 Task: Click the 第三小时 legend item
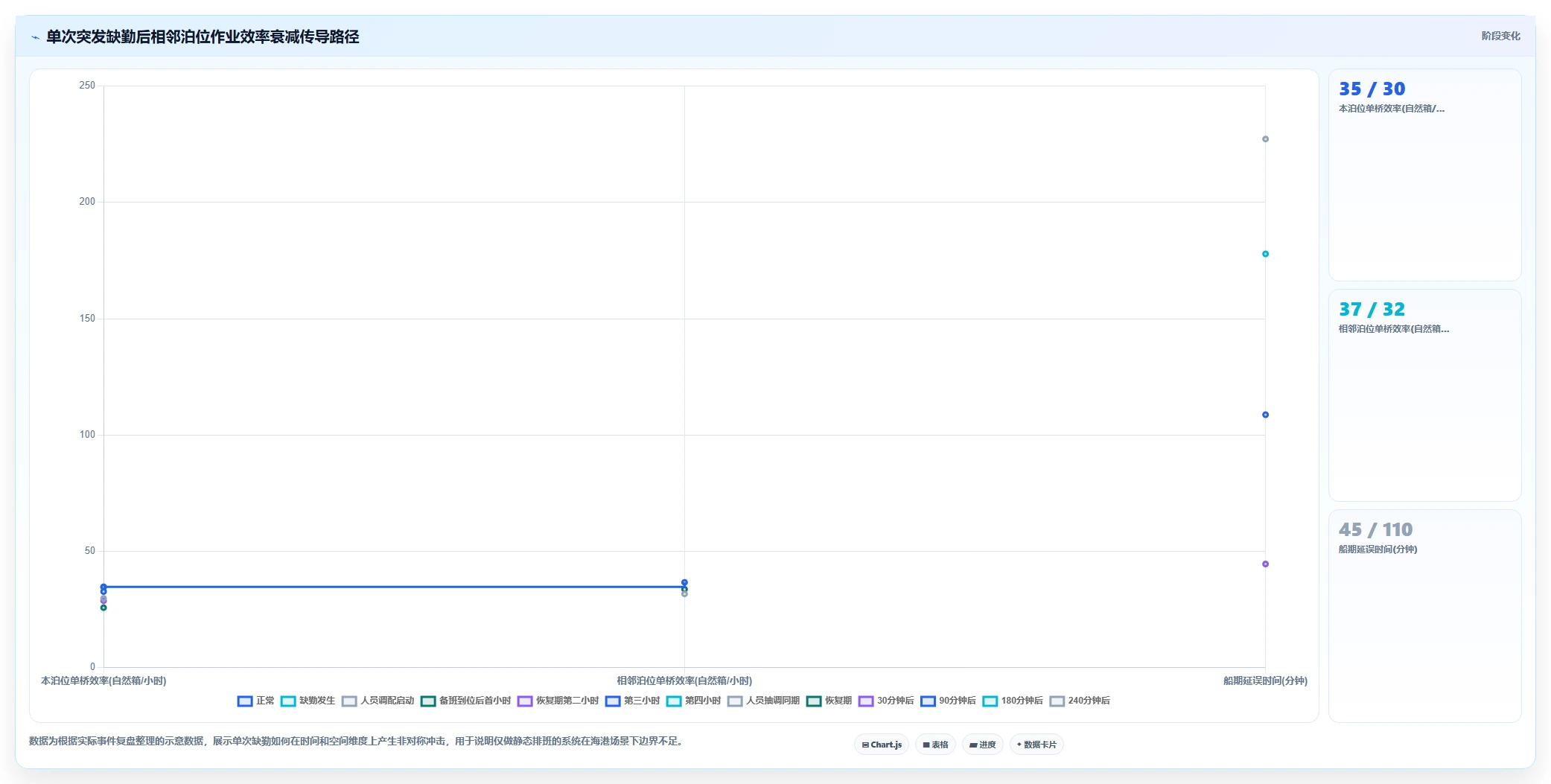[x=632, y=701]
